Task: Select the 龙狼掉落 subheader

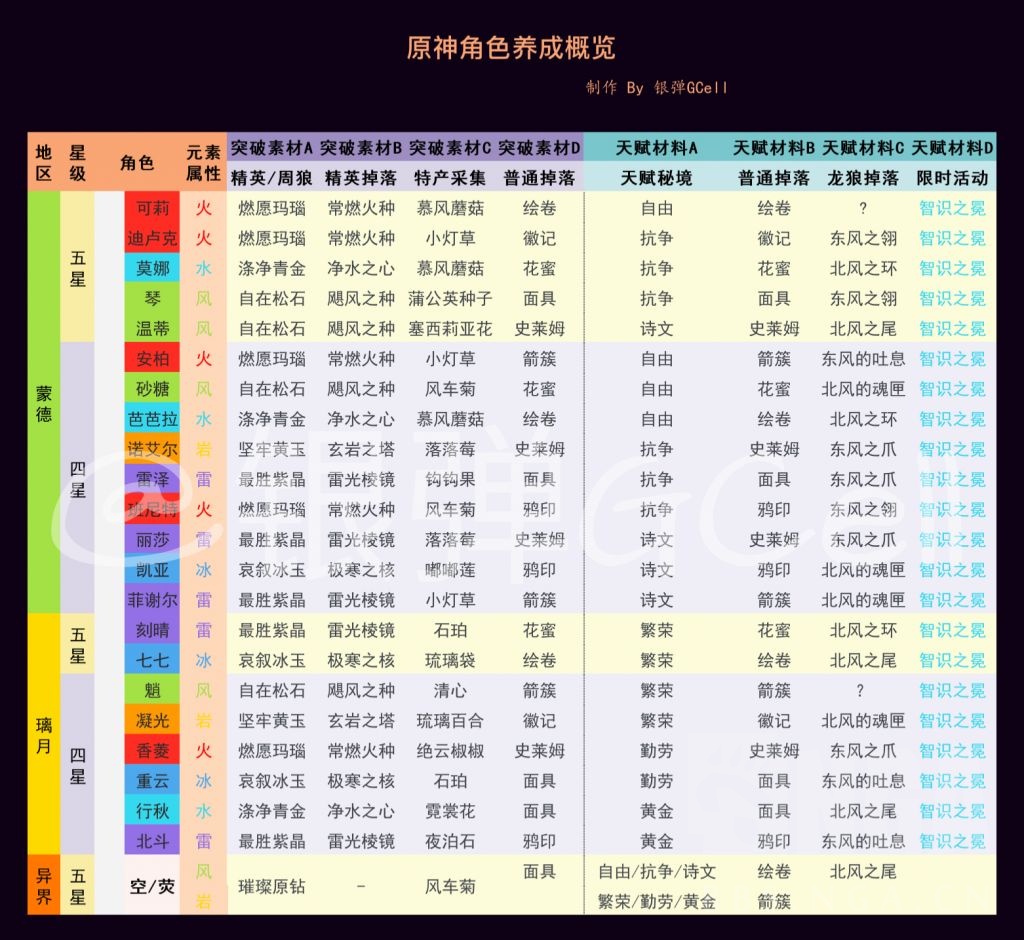Action: pyautogui.click(x=863, y=178)
